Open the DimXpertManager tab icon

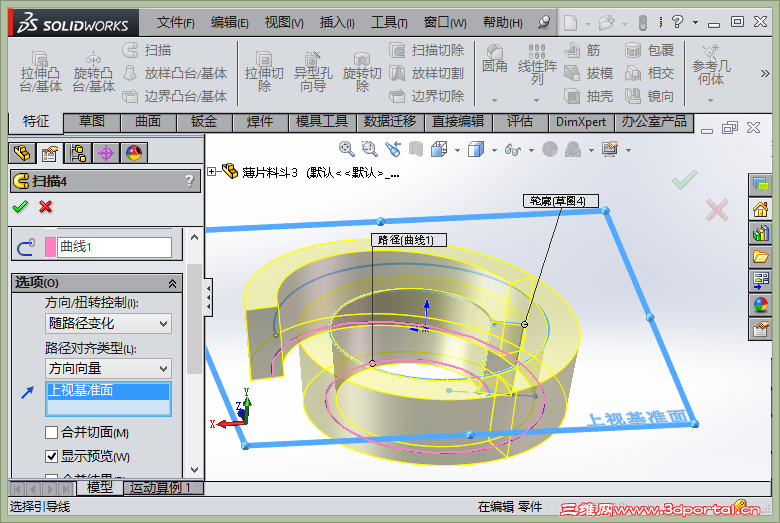[x=106, y=153]
